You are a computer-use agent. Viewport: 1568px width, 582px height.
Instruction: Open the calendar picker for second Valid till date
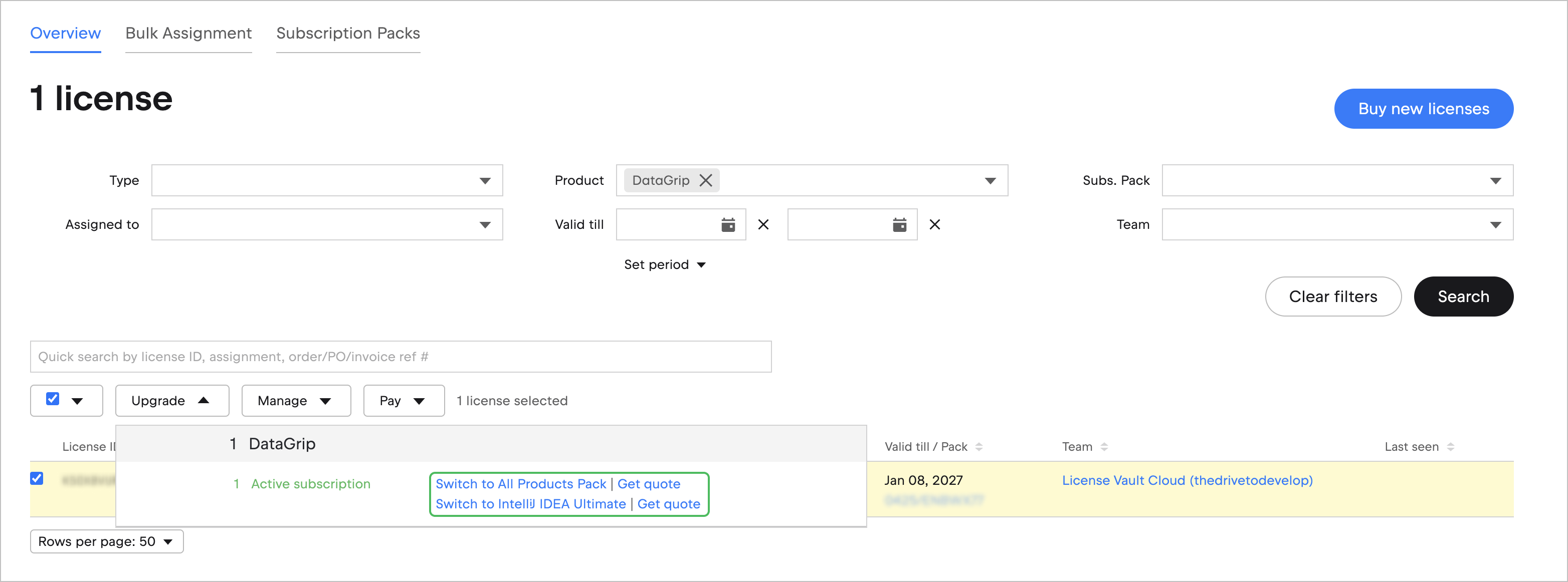(899, 224)
